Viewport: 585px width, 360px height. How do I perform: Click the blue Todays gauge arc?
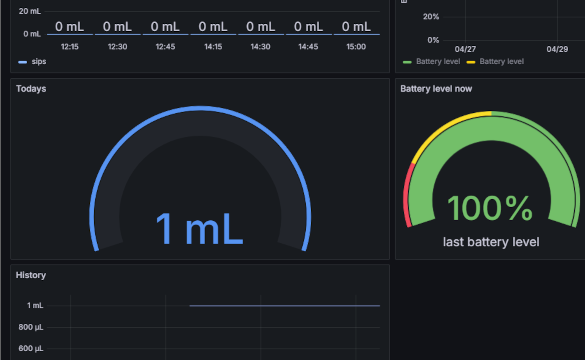coord(200,109)
